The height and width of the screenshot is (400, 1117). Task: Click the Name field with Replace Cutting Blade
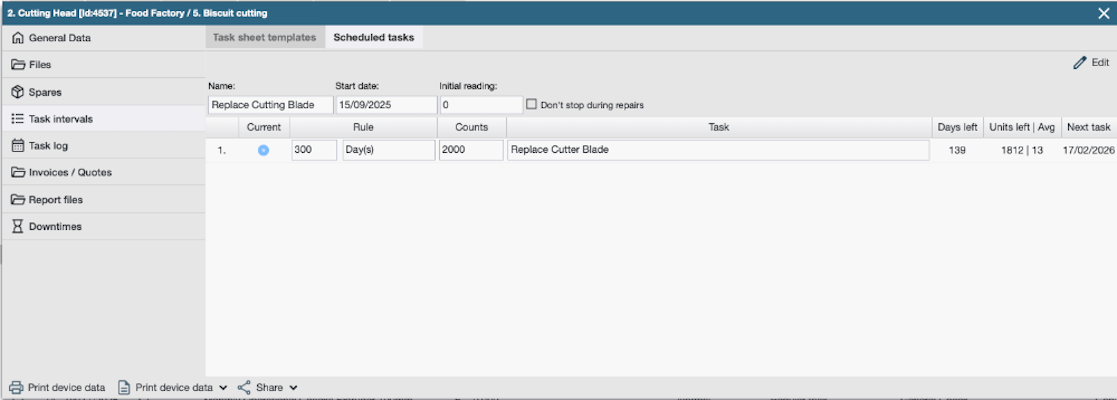pos(270,105)
